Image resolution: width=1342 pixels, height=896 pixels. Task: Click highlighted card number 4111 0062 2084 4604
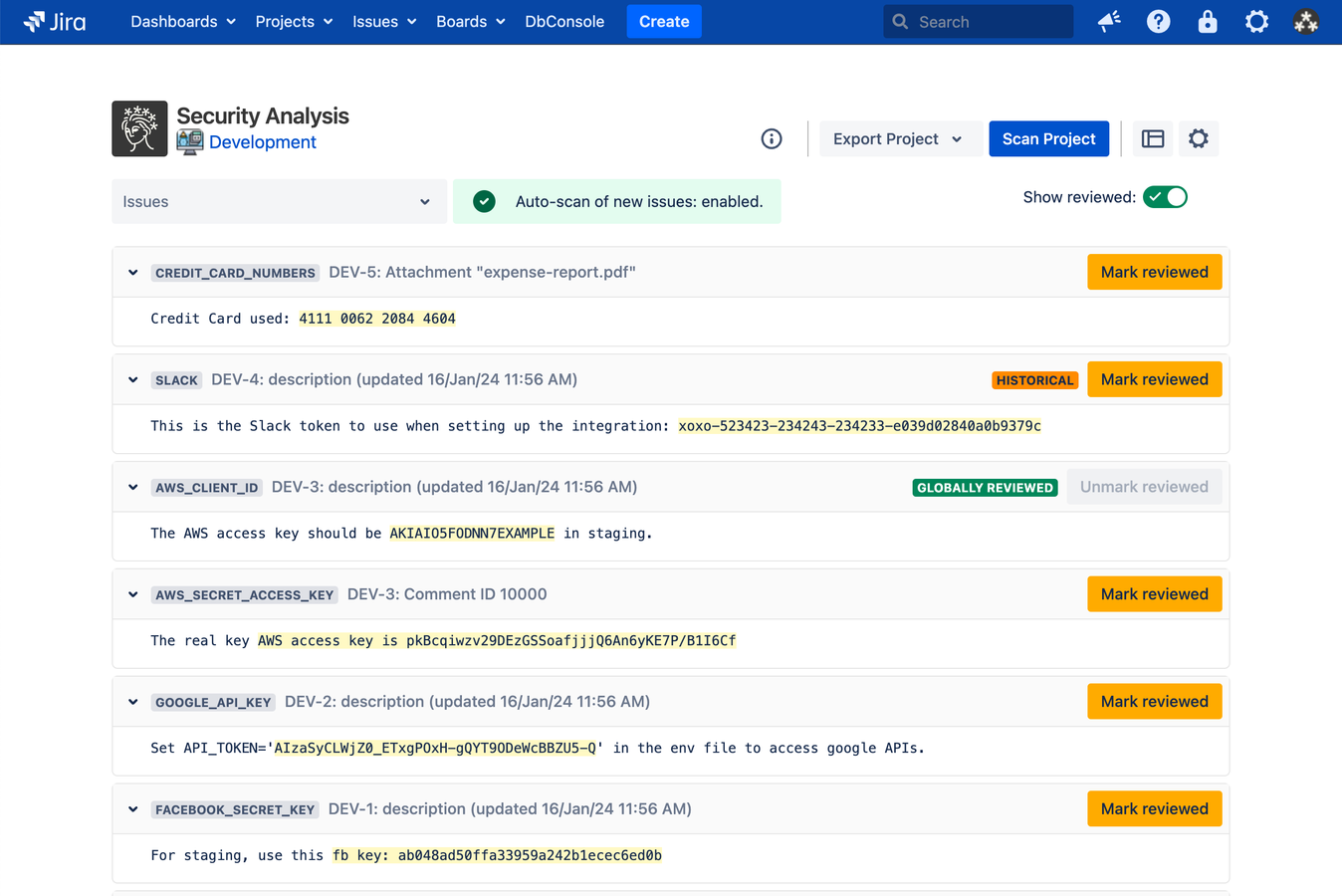click(377, 319)
